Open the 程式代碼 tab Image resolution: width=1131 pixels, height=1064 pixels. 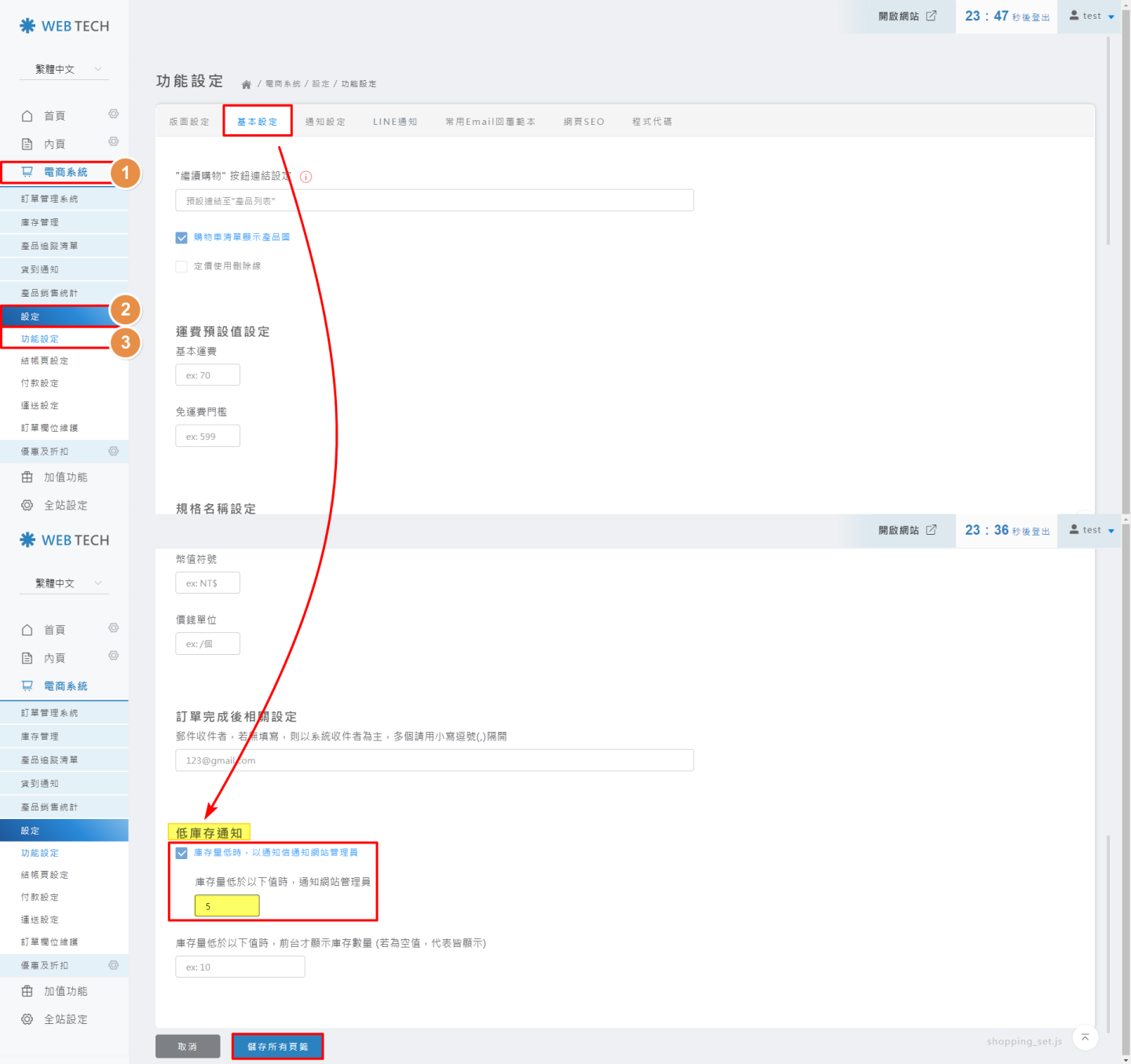(652, 122)
